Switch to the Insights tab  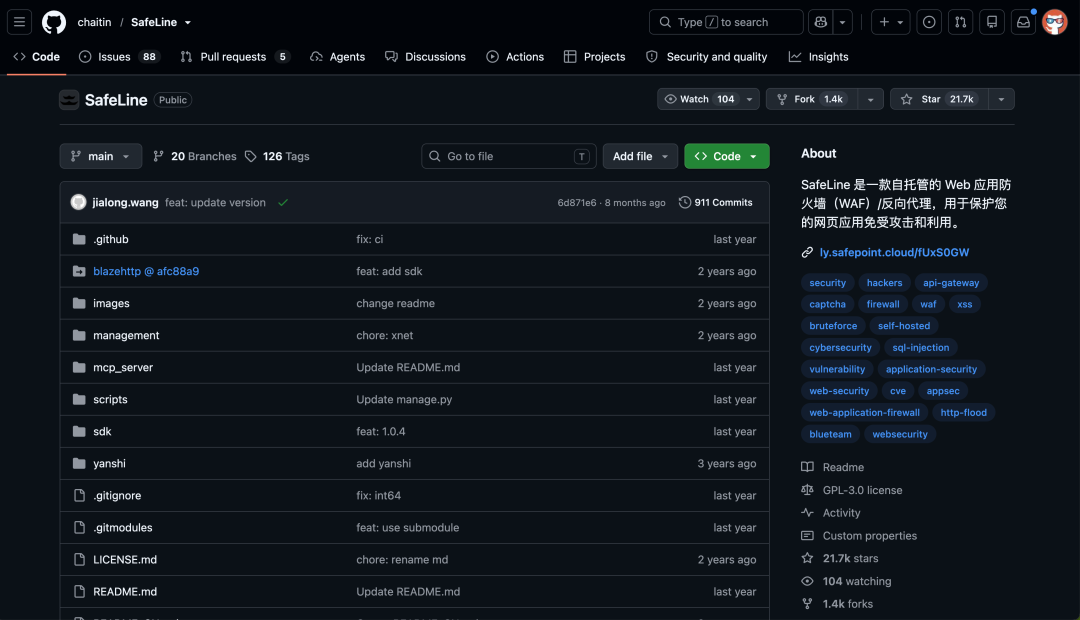[x=818, y=56]
